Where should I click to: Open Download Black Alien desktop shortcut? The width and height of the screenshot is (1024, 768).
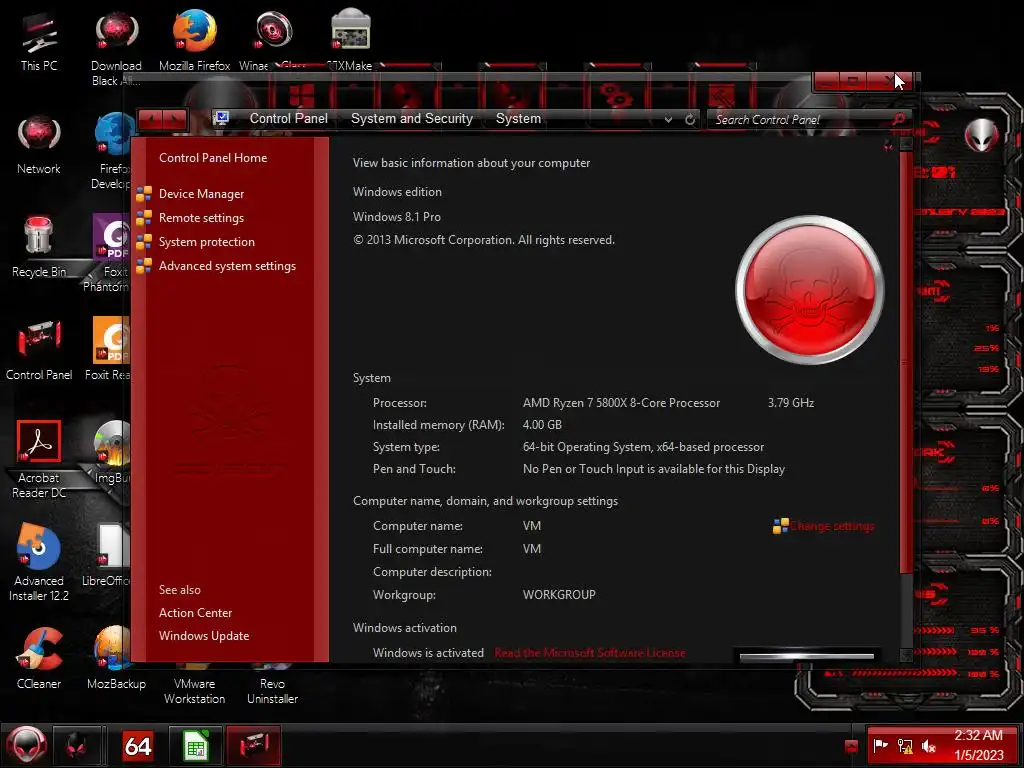116,49
